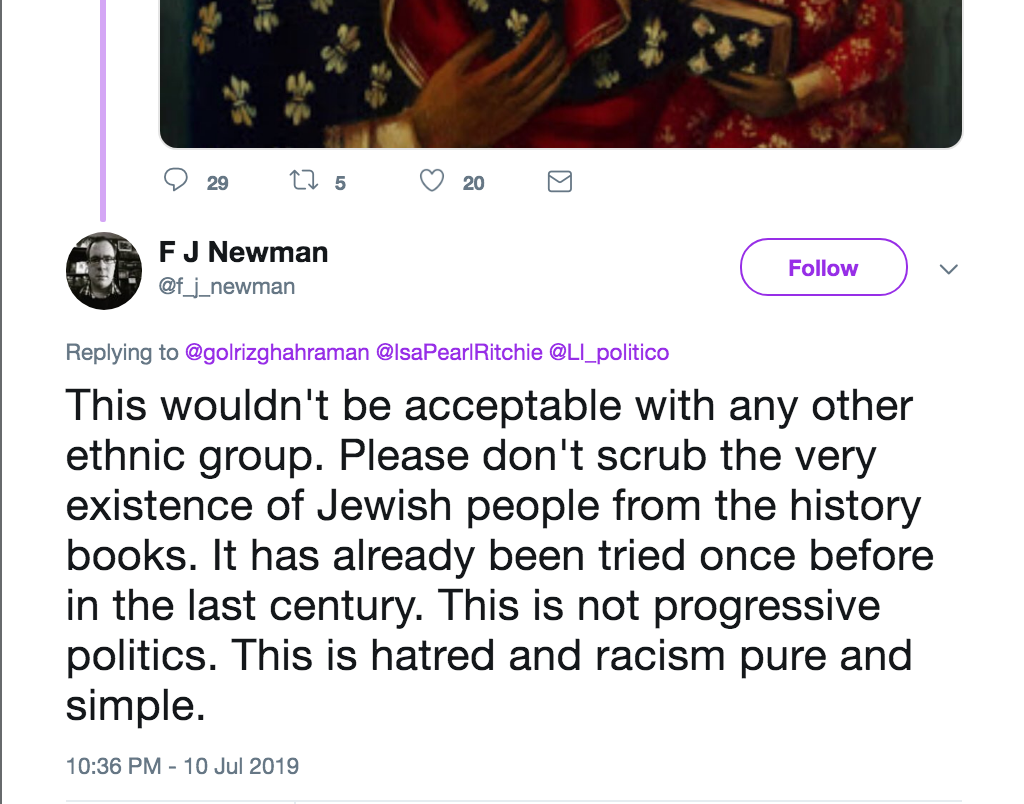Click the envelope direct message icon
1024x804 pixels.
point(560,181)
